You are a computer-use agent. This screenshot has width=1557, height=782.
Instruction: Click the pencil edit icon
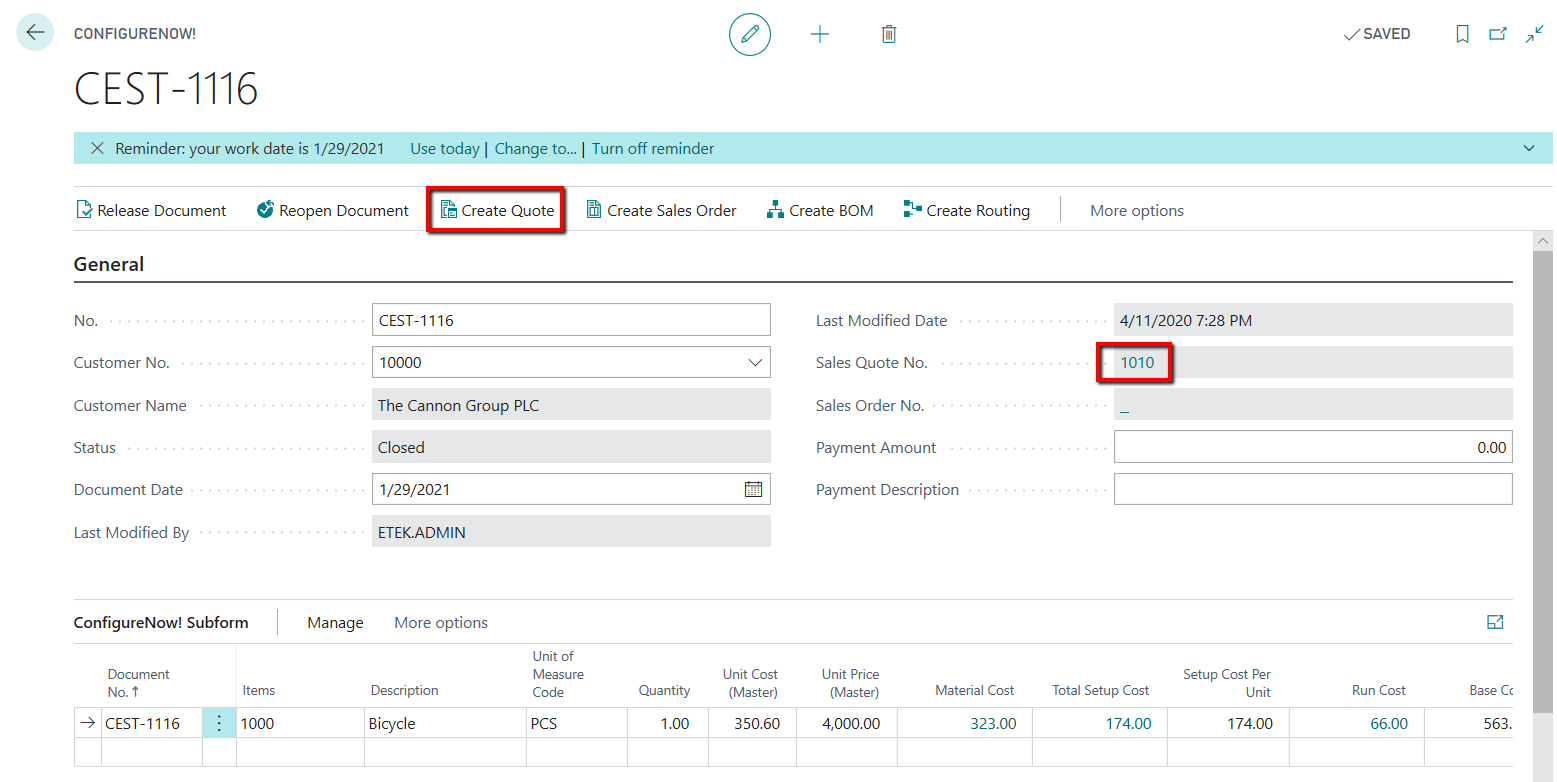coord(749,34)
